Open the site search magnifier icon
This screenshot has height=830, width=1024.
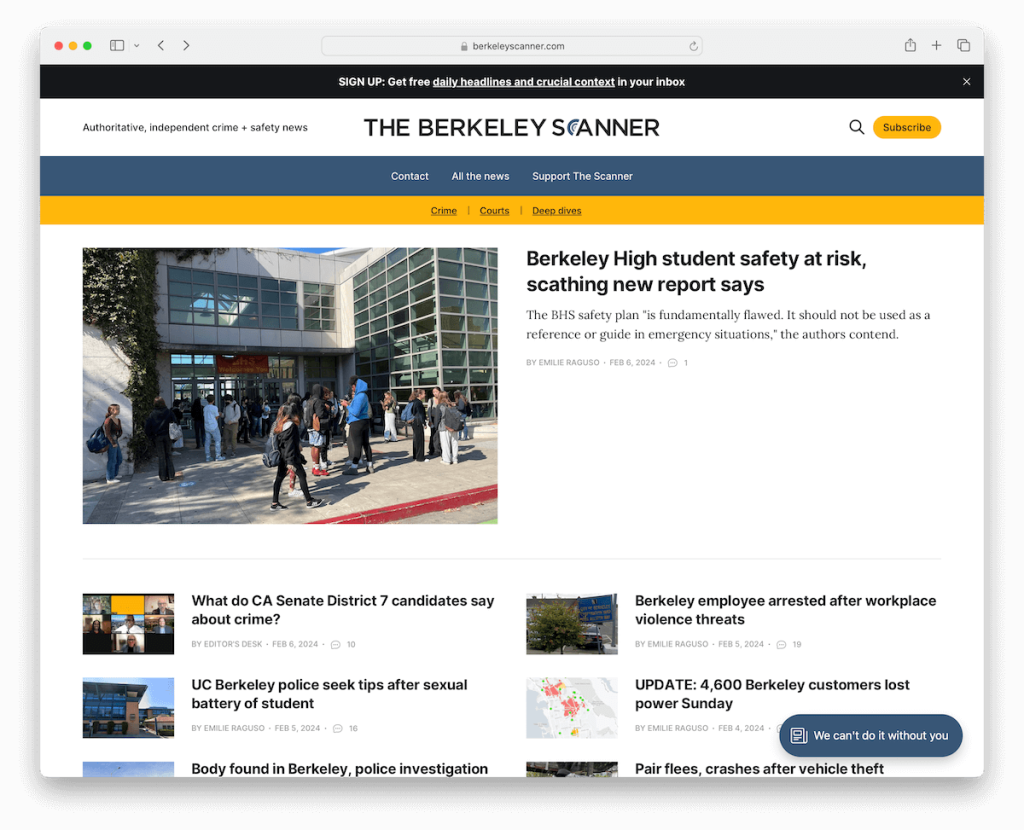pyautogui.click(x=856, y=127)
